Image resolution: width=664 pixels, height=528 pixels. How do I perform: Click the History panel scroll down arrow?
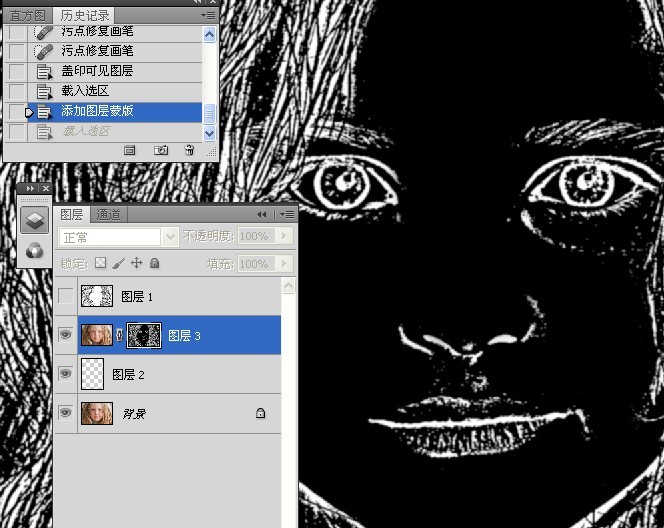[x=209, y=133]
